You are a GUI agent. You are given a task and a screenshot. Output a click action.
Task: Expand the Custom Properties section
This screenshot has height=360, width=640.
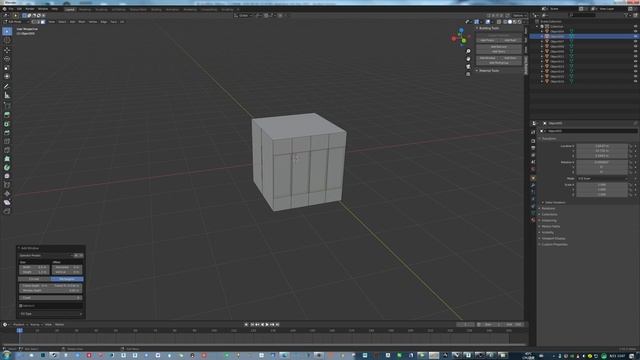[x=554, y=244]
